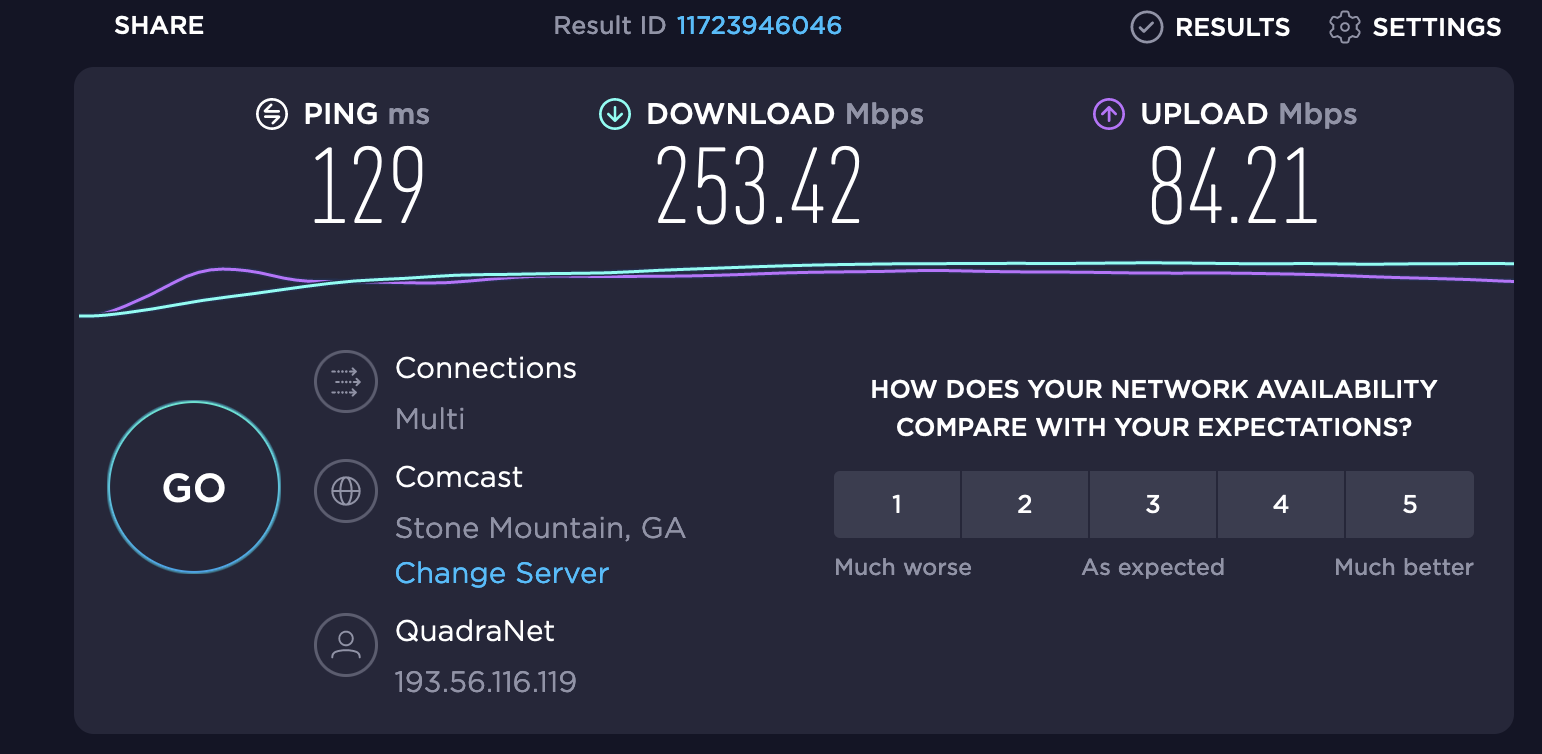
Task: Open the SHARE menu item
Action: [x=159, y=25]
